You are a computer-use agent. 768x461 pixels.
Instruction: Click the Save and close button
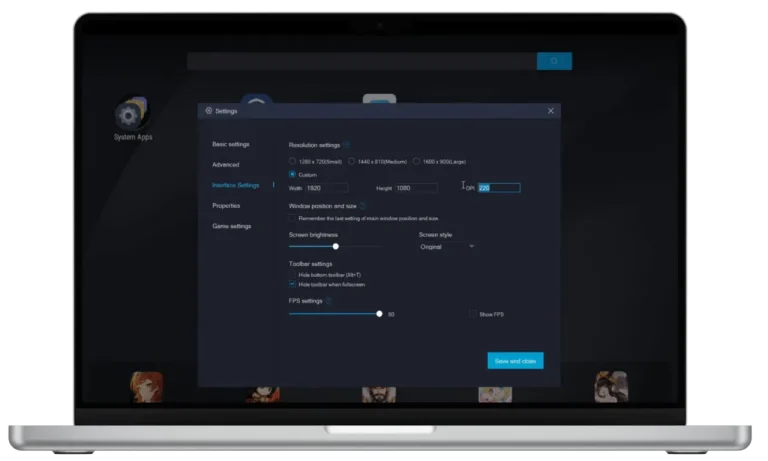[x=515, y=361]
